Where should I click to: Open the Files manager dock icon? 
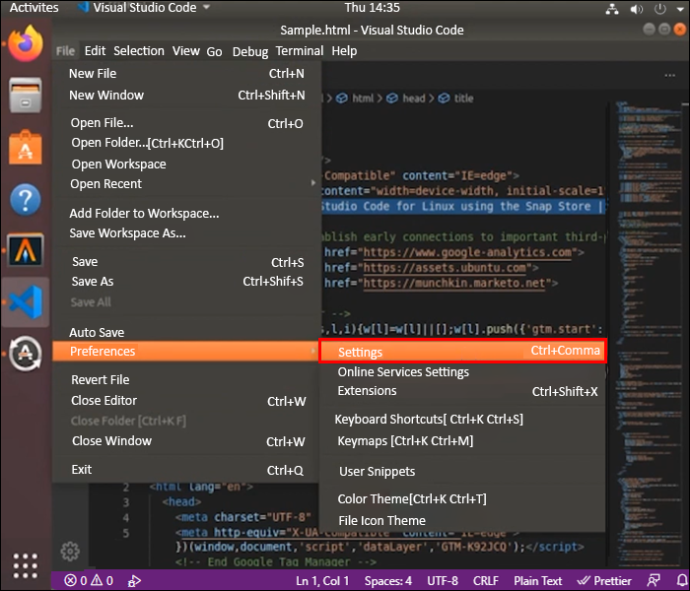click(26, 95)
